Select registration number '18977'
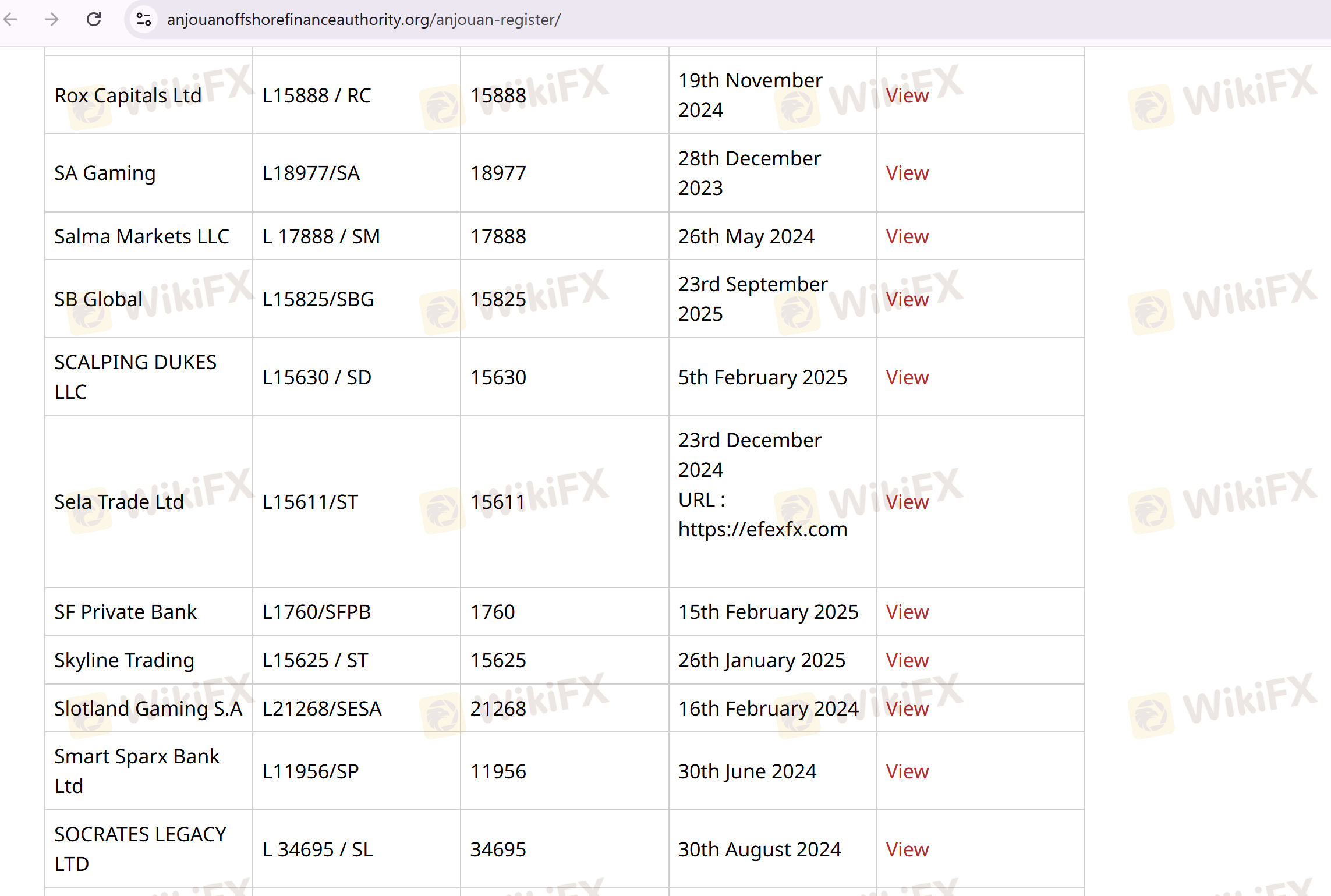 pos(498,173)
